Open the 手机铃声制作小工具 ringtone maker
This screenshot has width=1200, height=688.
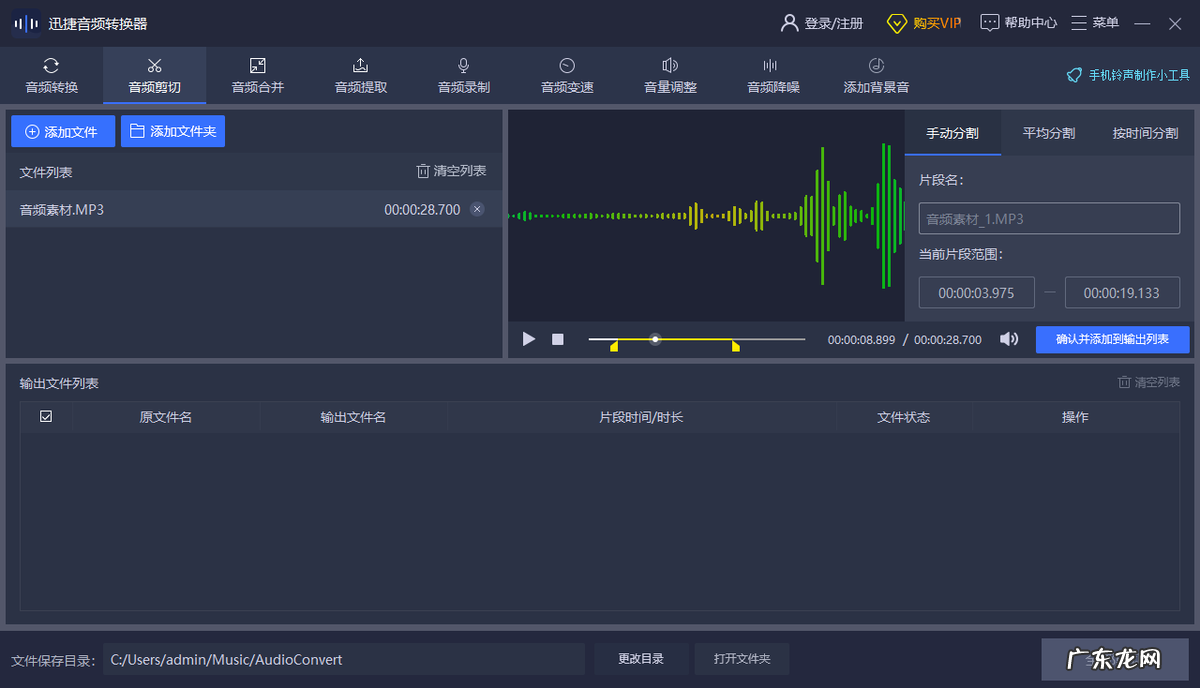(x=1126, y=74)
